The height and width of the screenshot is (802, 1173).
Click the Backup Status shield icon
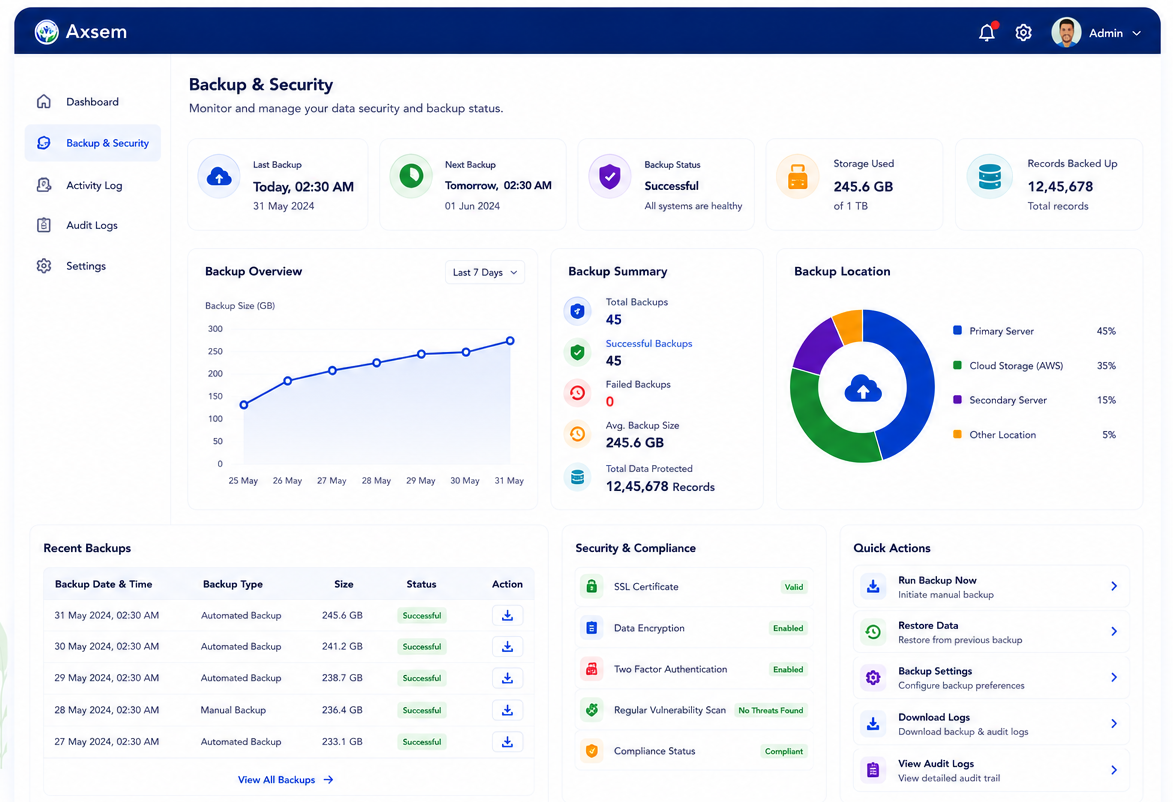tap(610, 177)
